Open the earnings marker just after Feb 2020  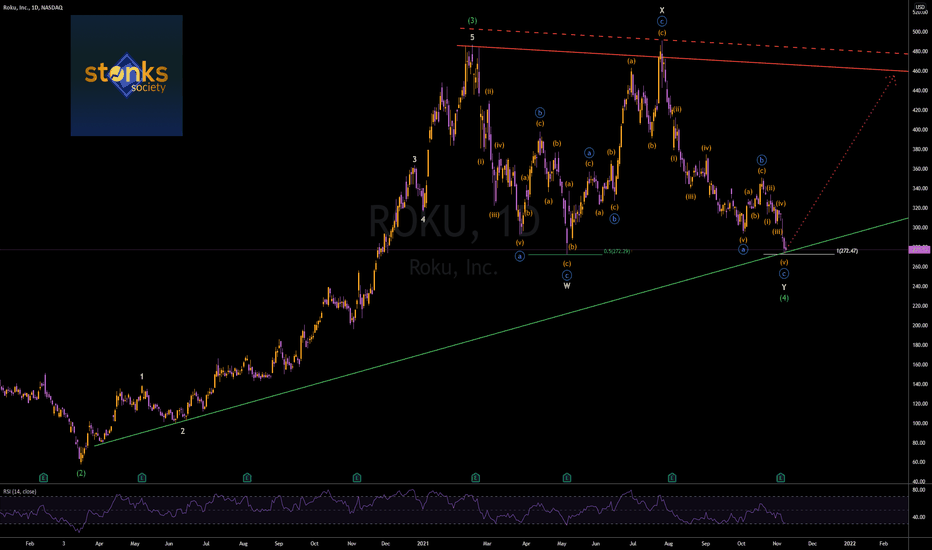click(43, 477)
